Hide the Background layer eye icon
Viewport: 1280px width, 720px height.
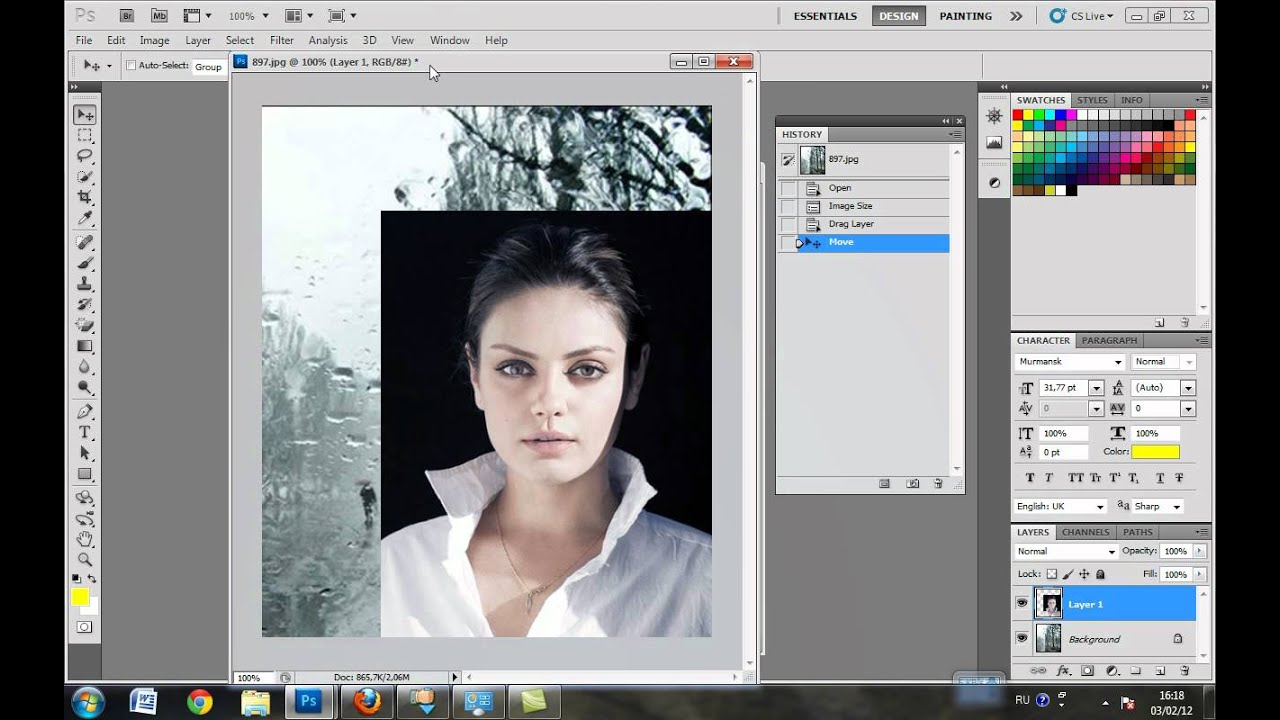pyautogui.click(x=1022, y=638)
